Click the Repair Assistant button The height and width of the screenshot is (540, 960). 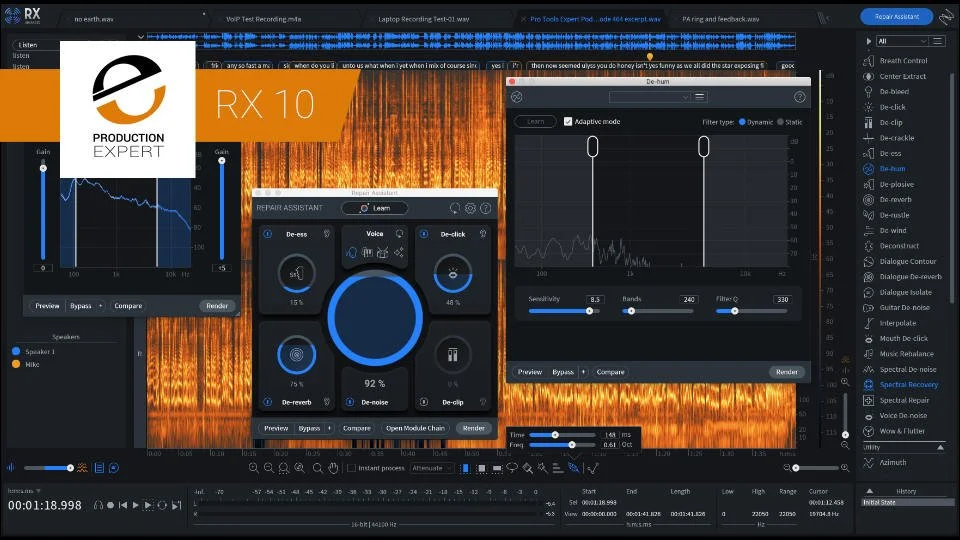pos(897,17)
